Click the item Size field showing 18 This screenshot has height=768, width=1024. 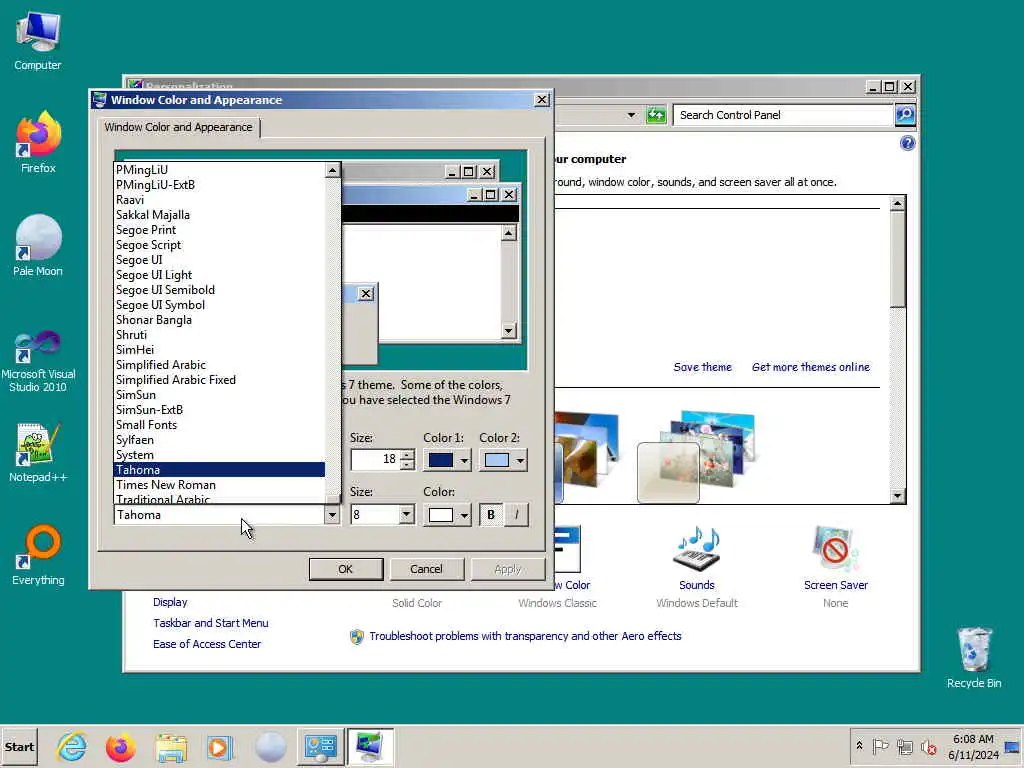376,460
